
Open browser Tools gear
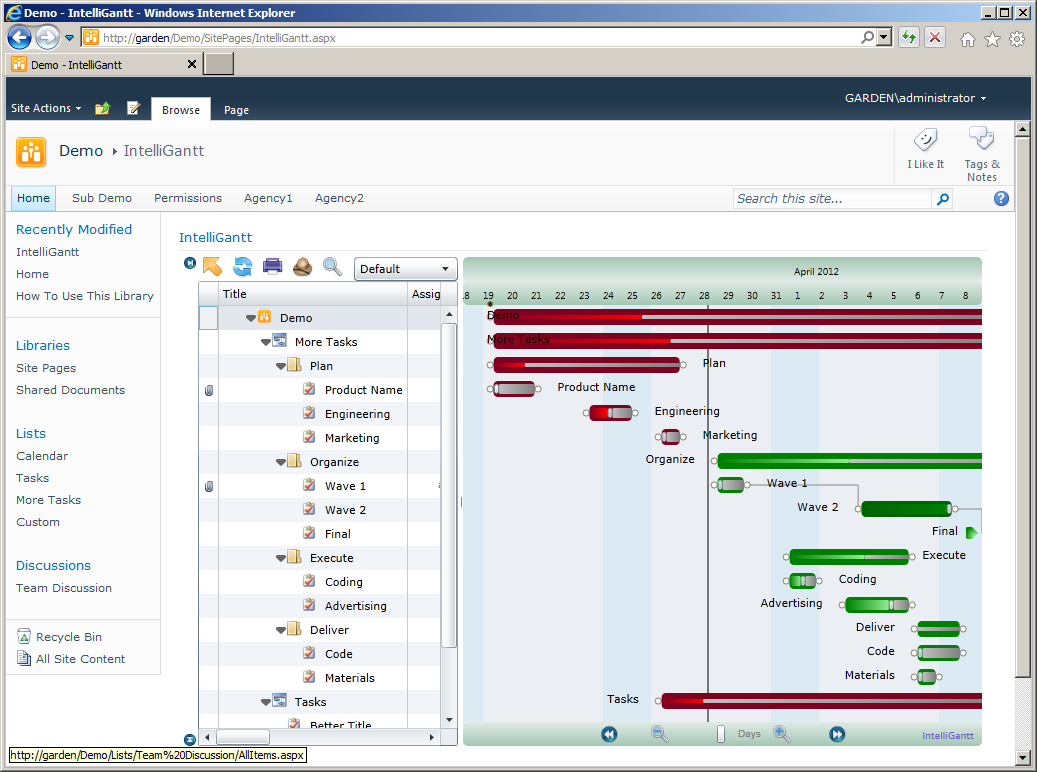[1017, 40]
